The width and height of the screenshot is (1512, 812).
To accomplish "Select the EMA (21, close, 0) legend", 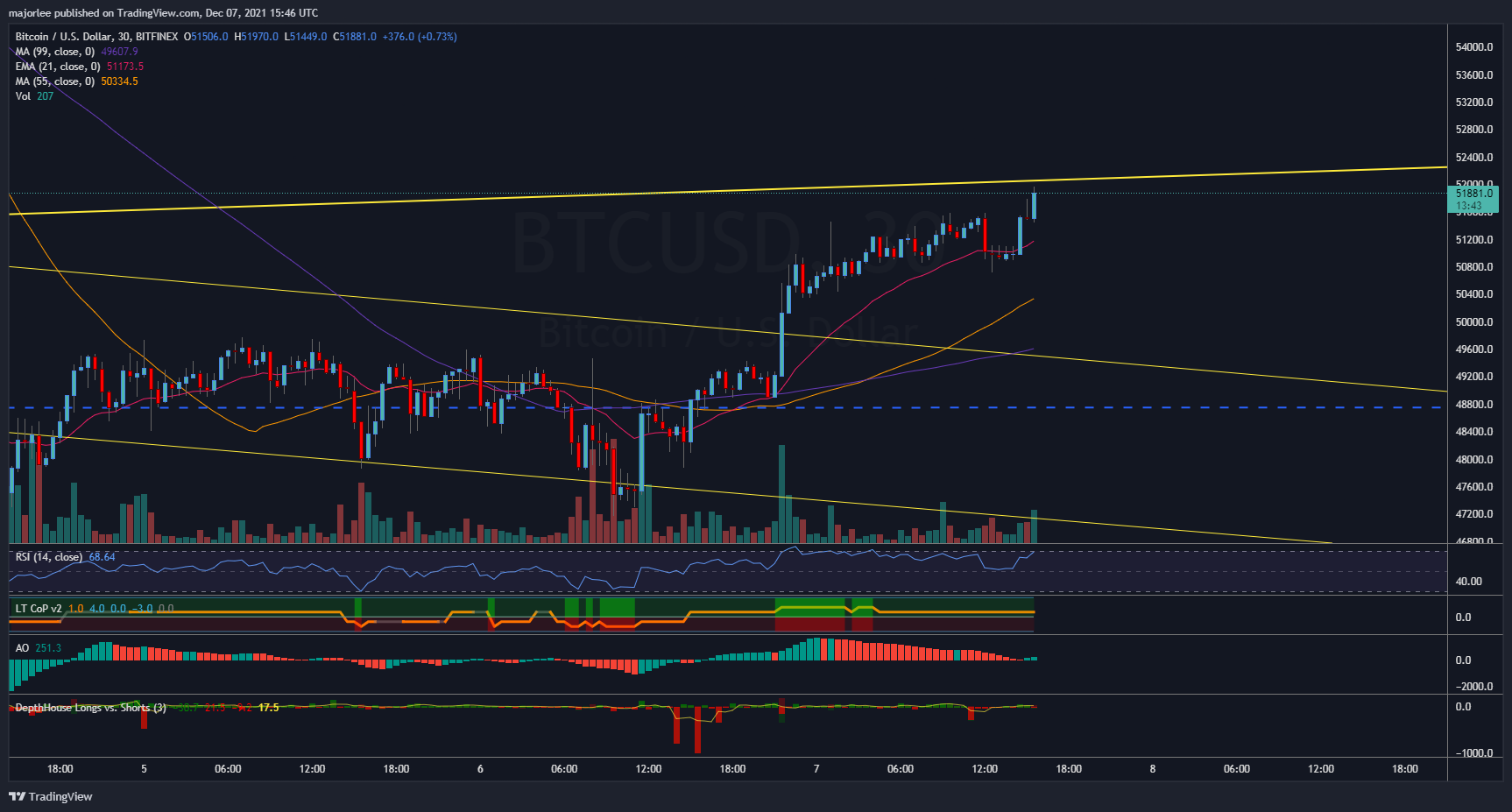I will pyautogui.click(x=58, y=67).
